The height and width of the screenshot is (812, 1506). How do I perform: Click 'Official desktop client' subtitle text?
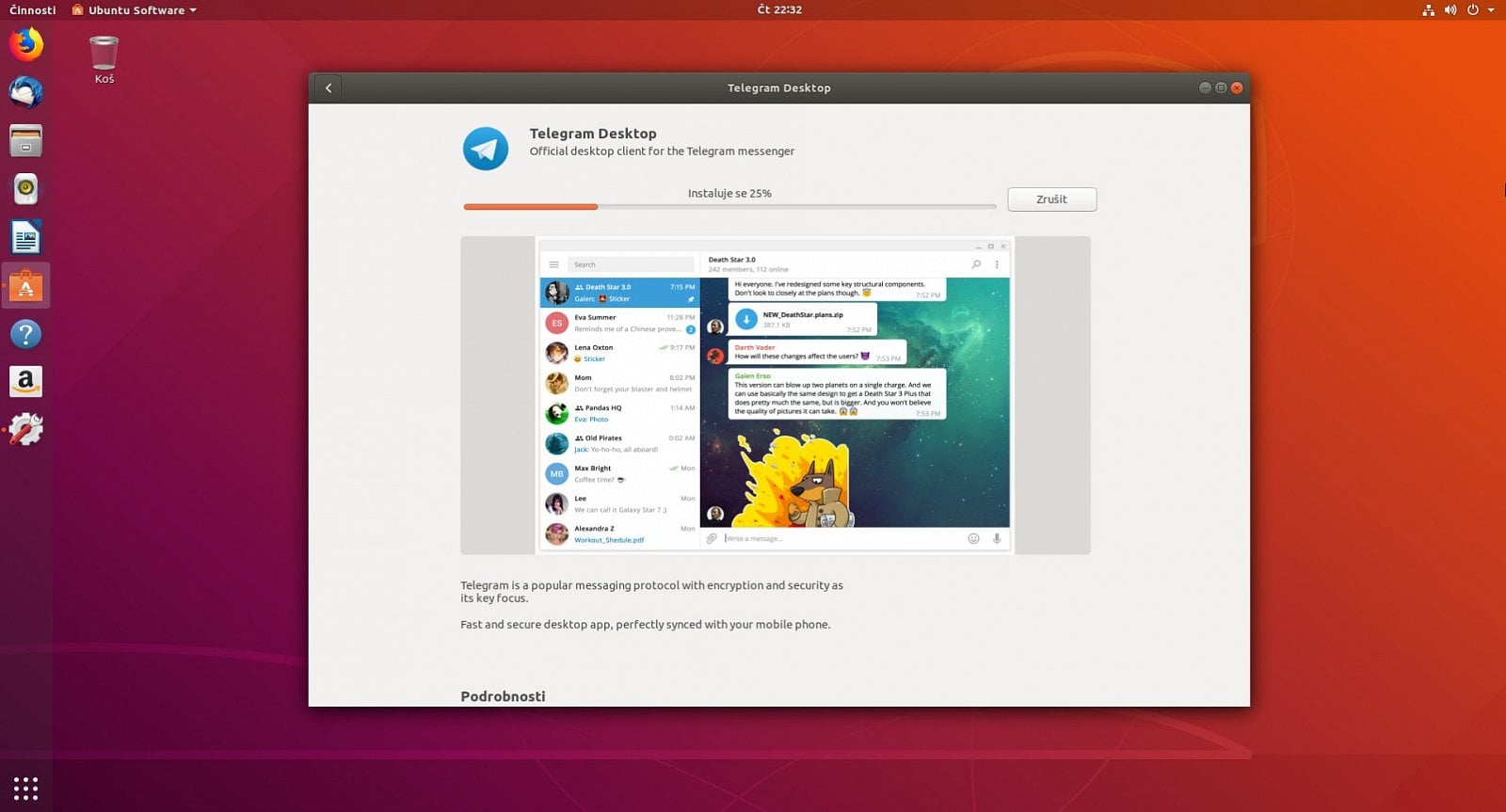tap(662, 151)
